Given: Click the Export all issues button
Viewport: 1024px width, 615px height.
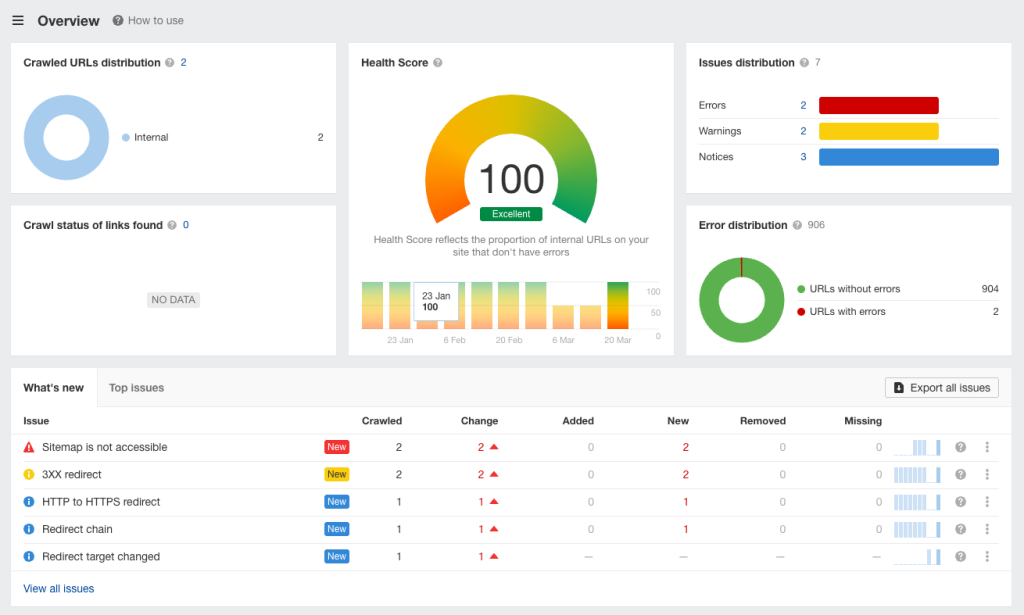Looking at the screenshot, I should point(941,387).
